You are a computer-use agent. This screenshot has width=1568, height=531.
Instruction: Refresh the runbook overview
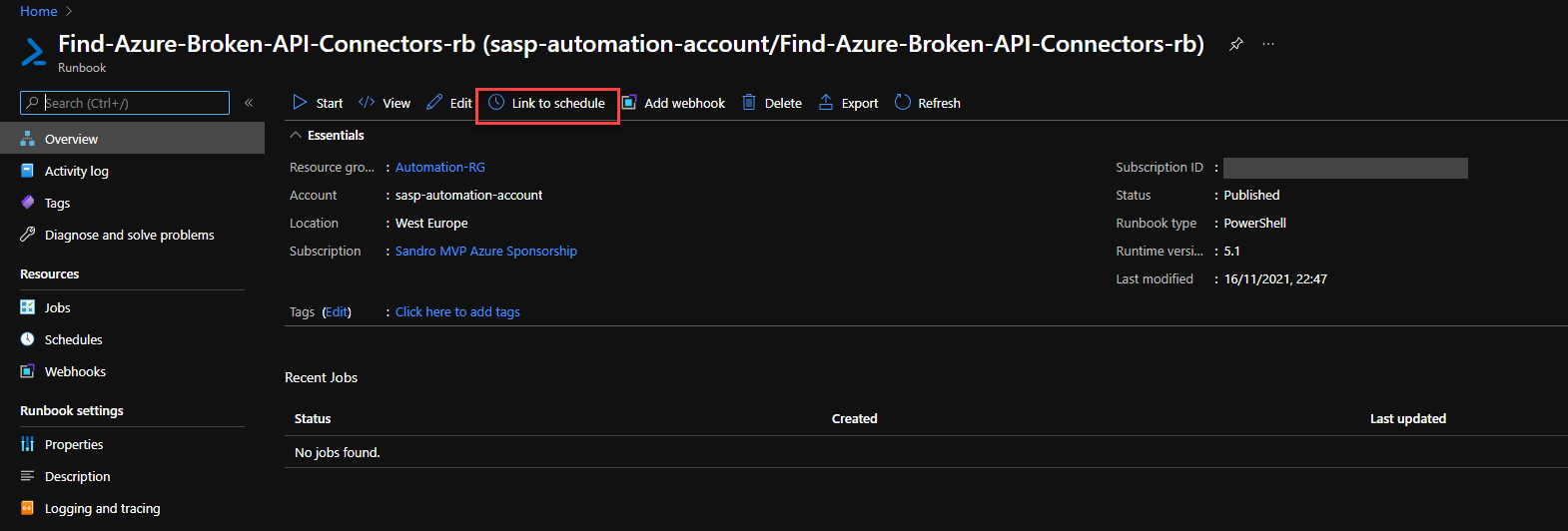(x=928, y=103)
